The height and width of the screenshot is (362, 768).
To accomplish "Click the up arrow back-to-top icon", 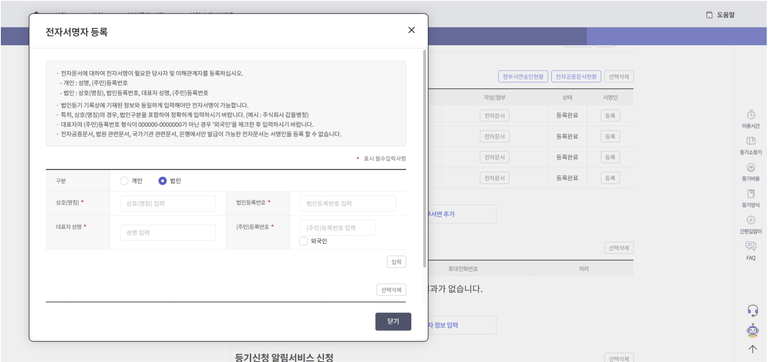I will [753, 349].
